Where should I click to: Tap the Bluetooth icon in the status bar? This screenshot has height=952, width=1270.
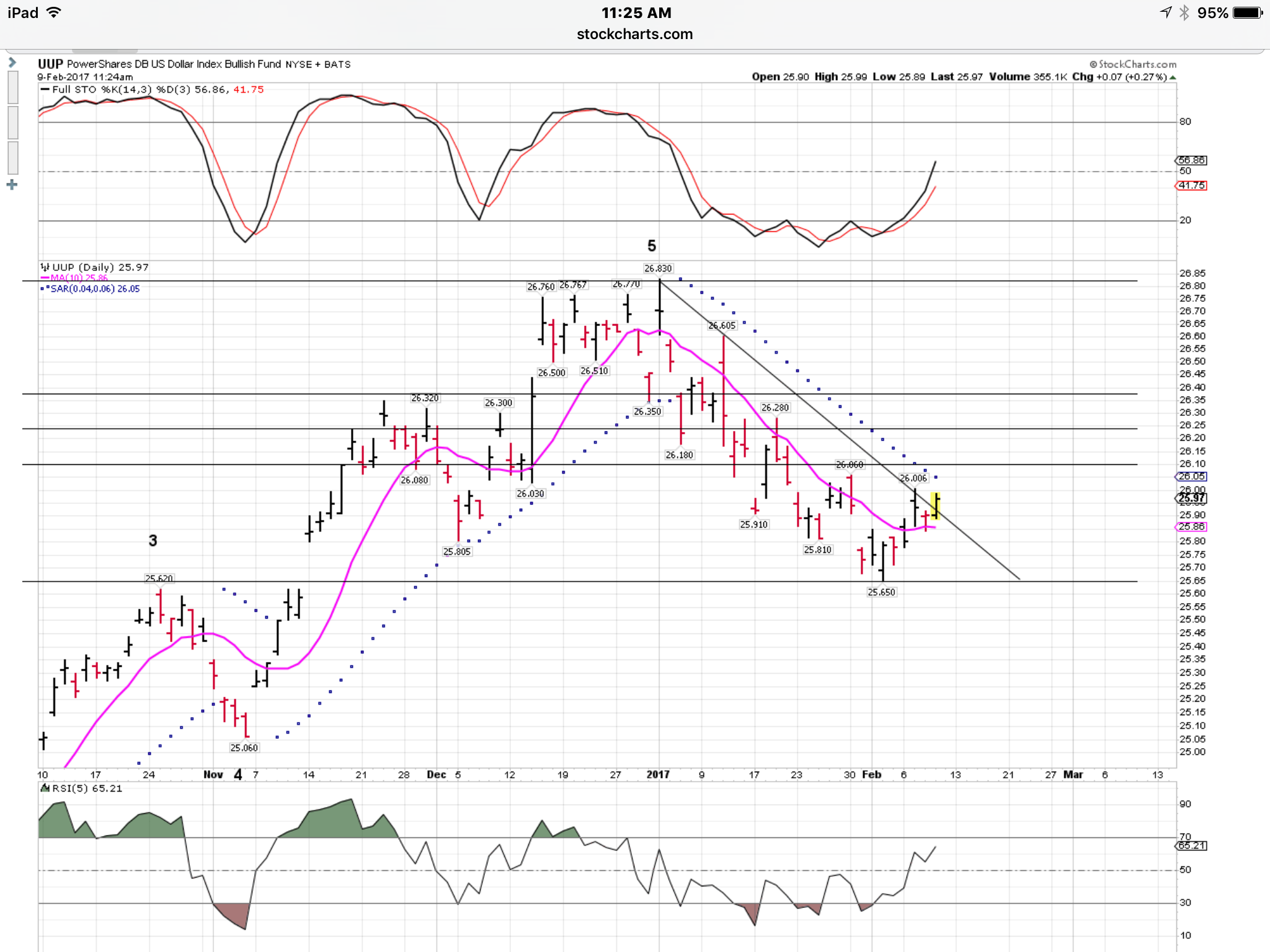[1184, 12]
